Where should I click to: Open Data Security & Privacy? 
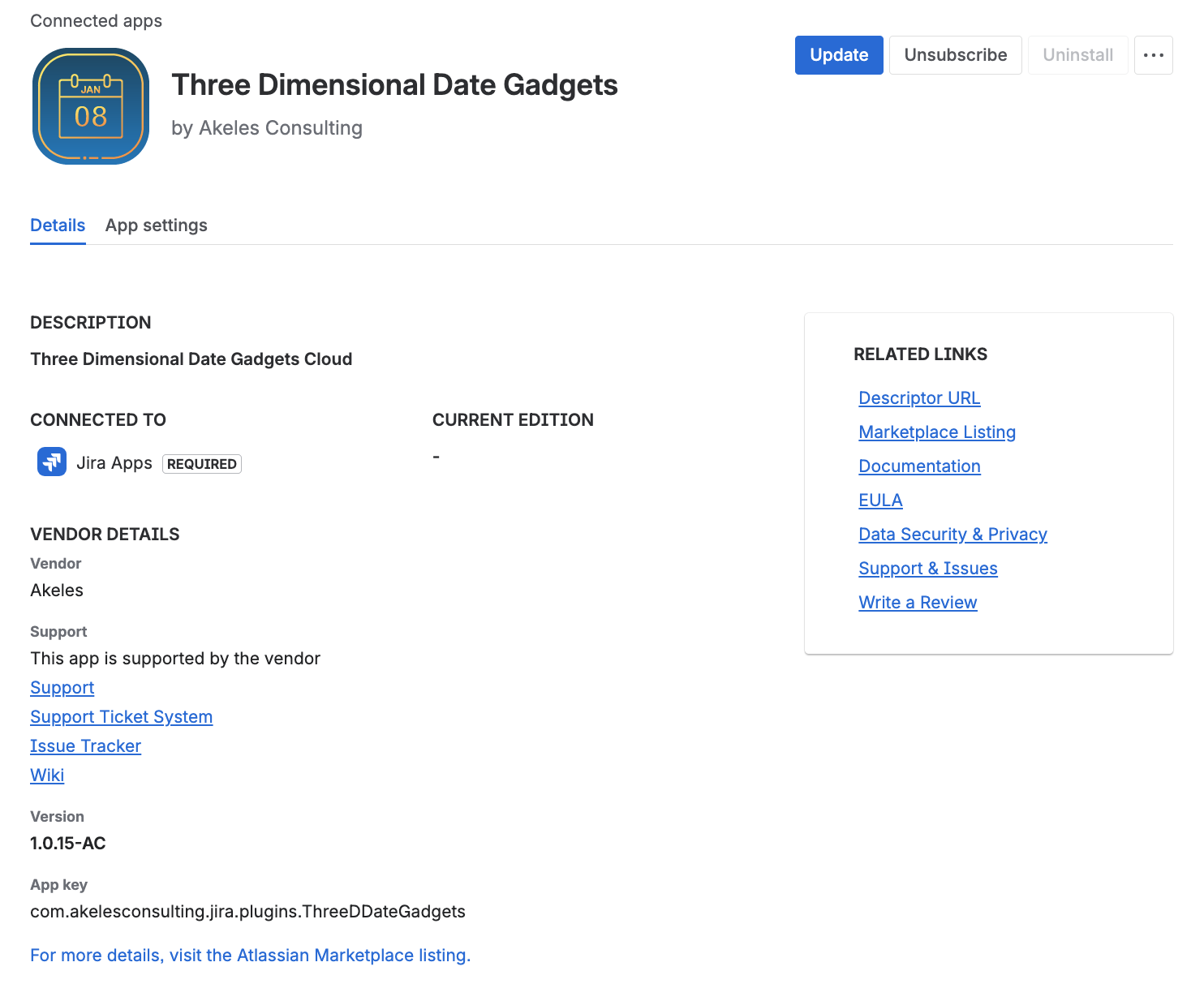point(952,534)
